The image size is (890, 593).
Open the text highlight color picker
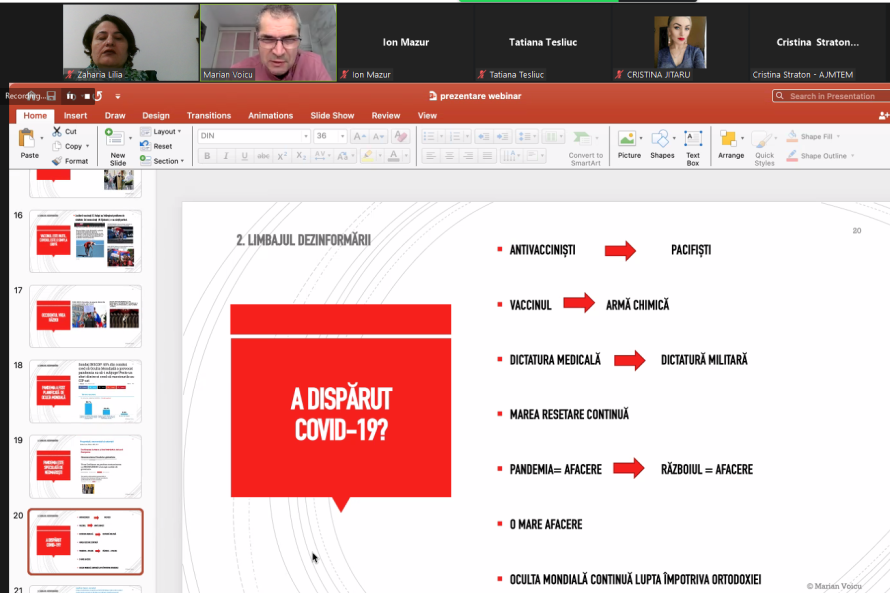[x=379, y=156]
